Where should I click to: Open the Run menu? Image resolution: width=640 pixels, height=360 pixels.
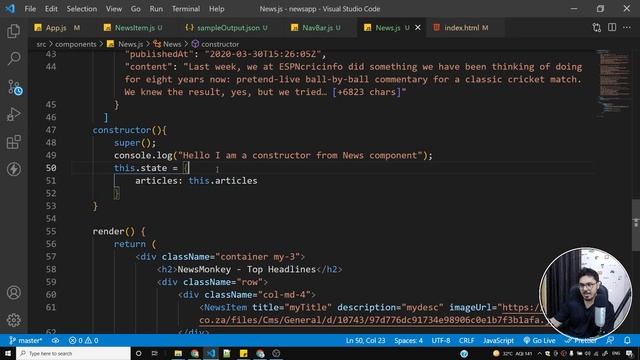coord(156,9)
